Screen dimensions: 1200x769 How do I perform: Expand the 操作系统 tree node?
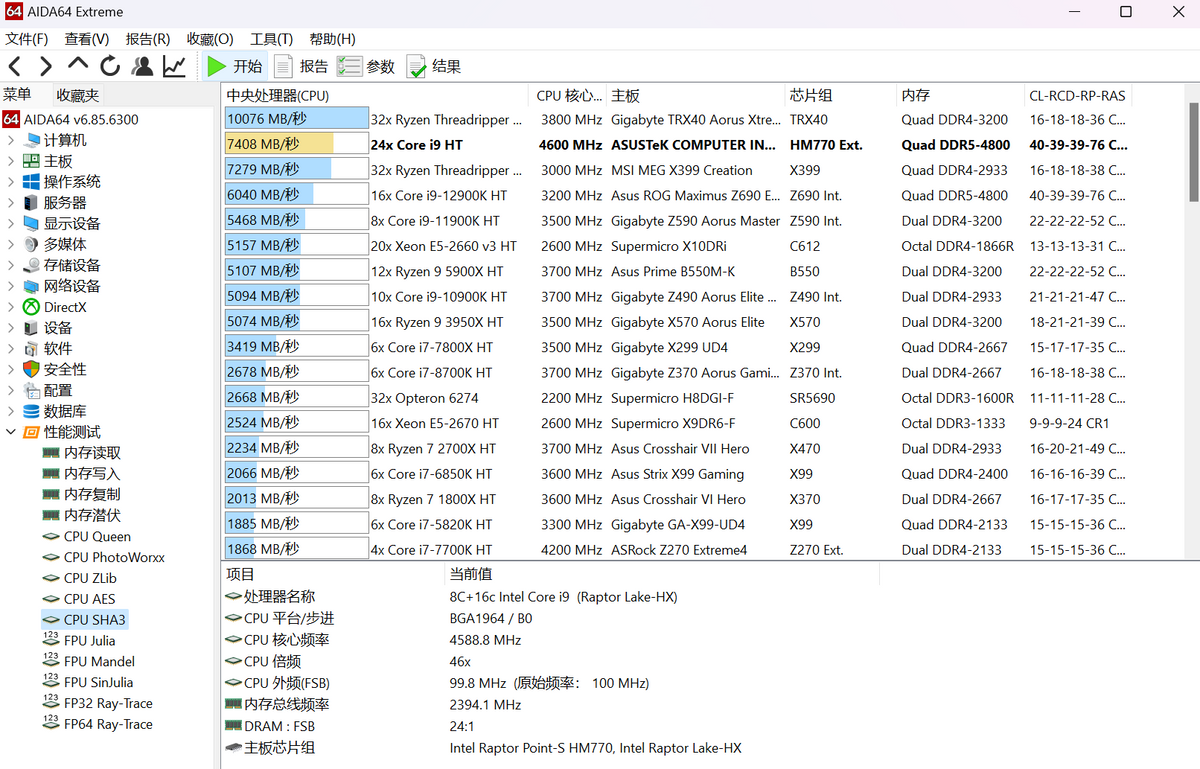pos(11,182)
